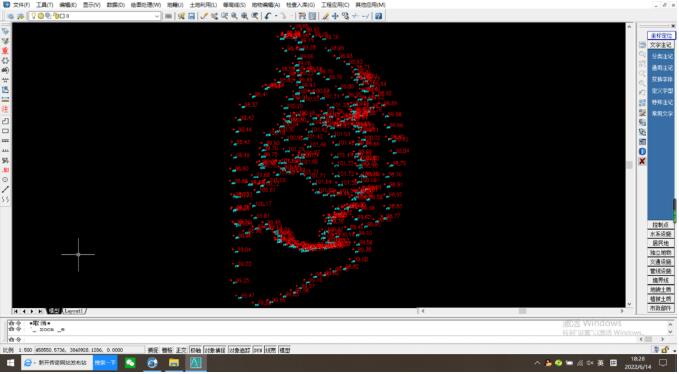
Task: Click the Save disk icon in toolbar
Action: (192, 16)
